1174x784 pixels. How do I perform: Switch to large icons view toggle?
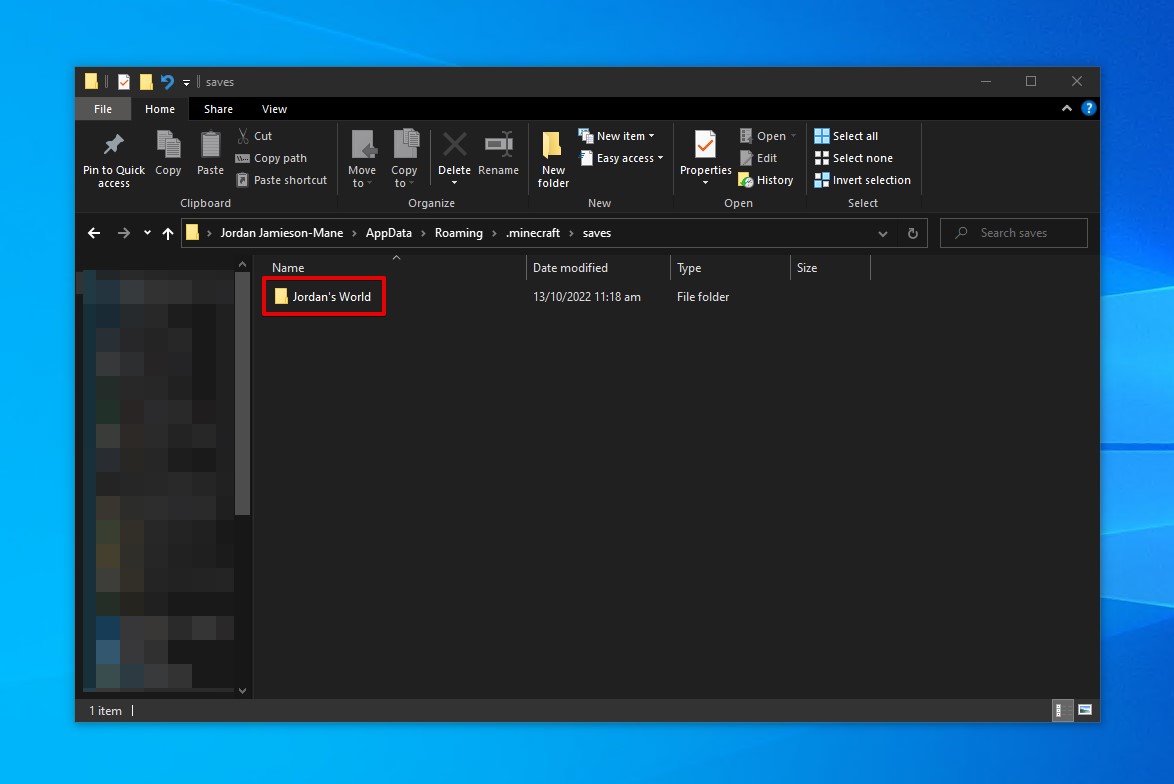1083,710
